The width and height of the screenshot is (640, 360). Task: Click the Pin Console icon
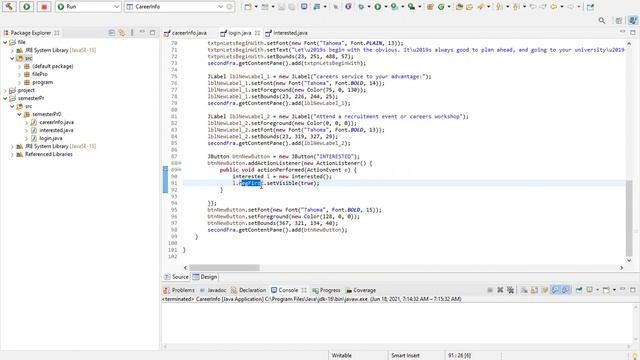click(579, 290)
